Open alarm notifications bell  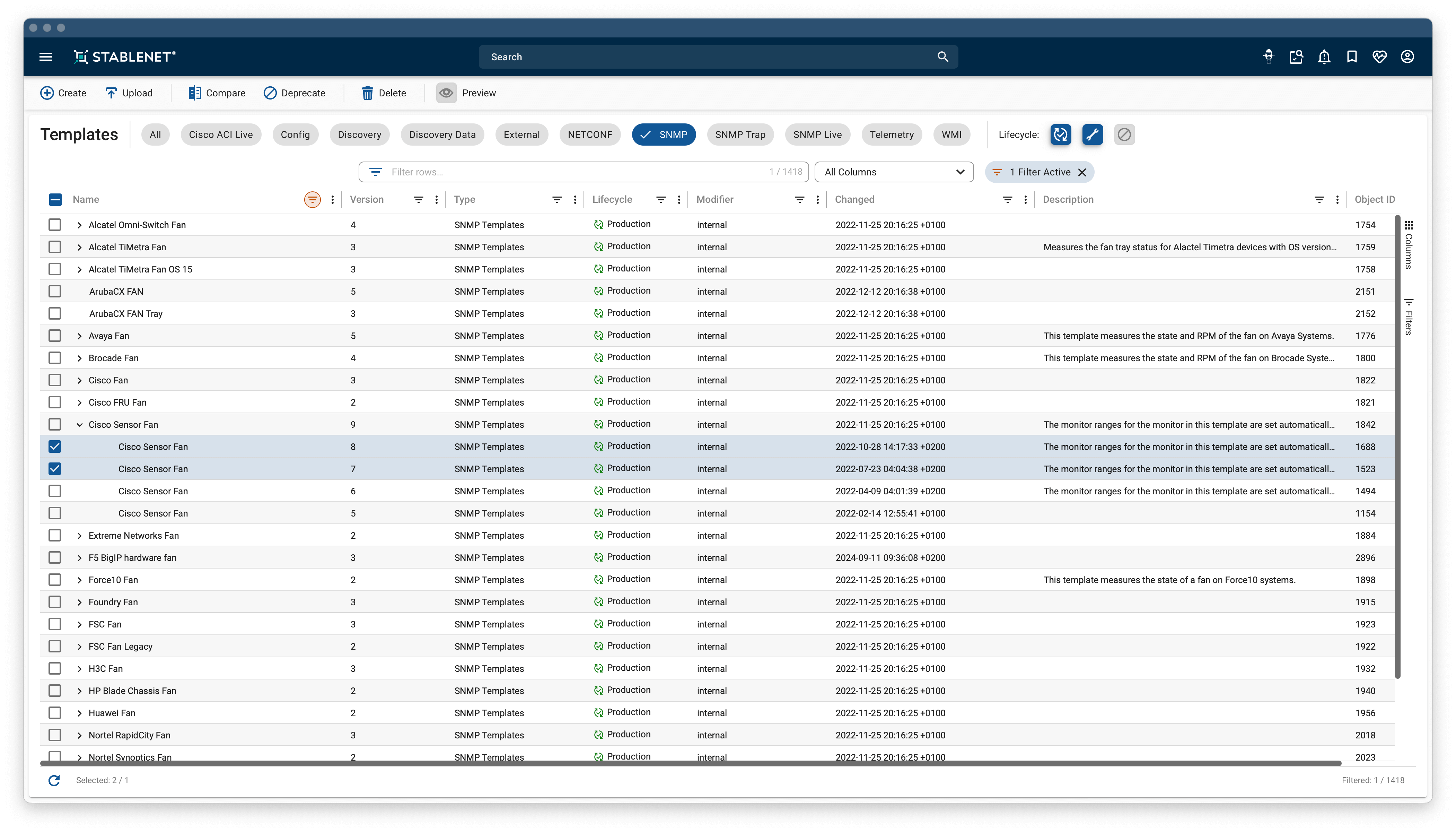point(1324,57)
